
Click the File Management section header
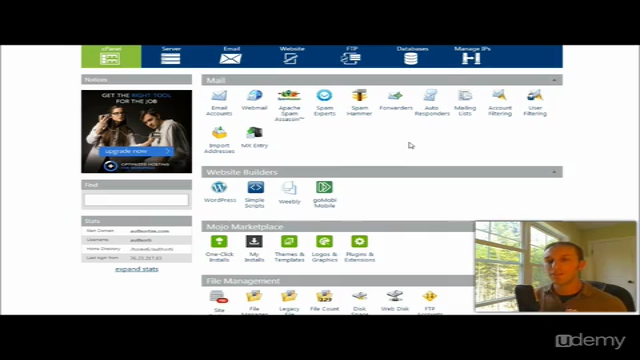coord(338,281)
